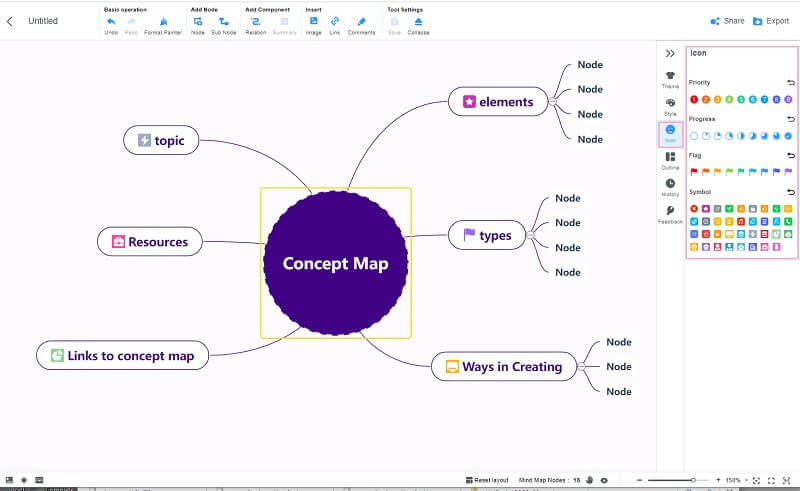Choose the purple priority 9 icon
The image size is (800, 491).
point(788,100)
